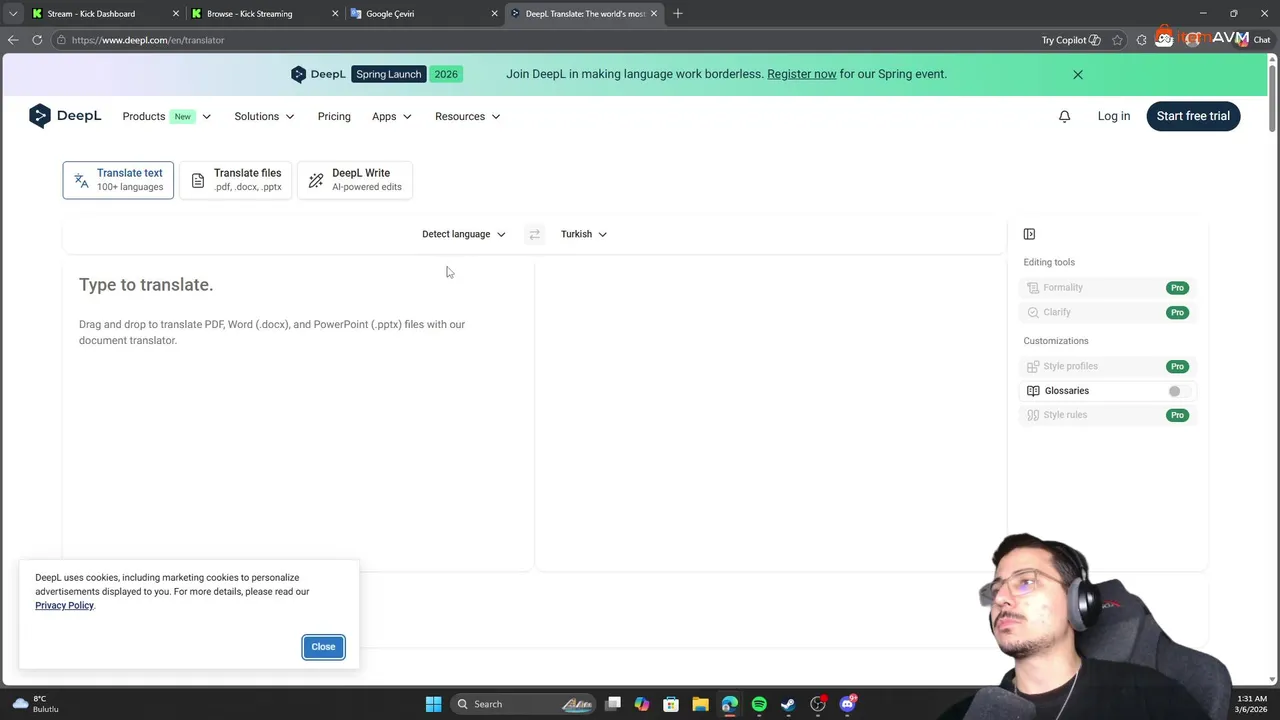Click the Register now link
This screenshot has height=720, width=1280.
tap(802, 74)
